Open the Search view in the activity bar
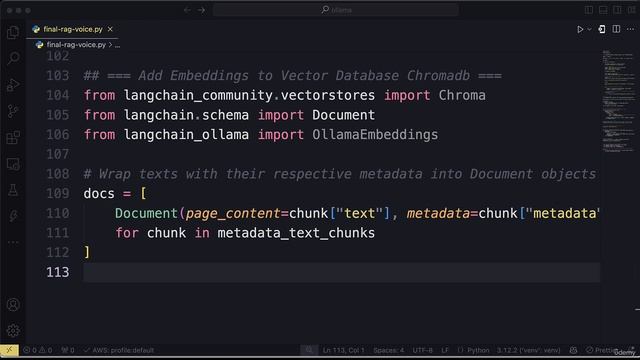 13,58
